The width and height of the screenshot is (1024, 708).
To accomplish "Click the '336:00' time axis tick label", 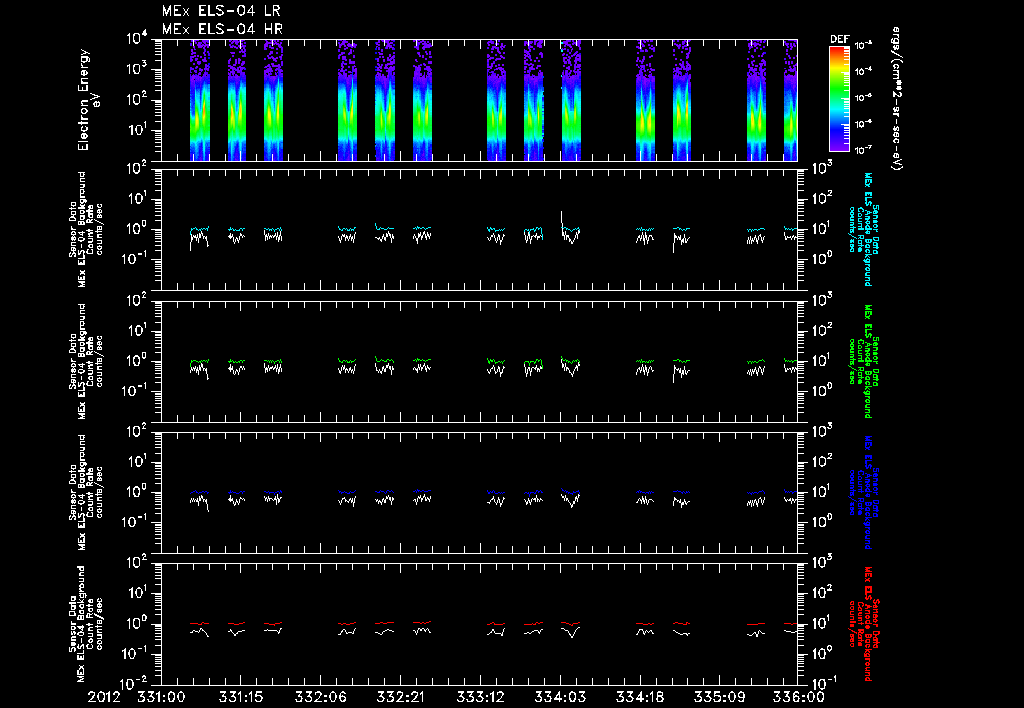I will click(799, 698).
